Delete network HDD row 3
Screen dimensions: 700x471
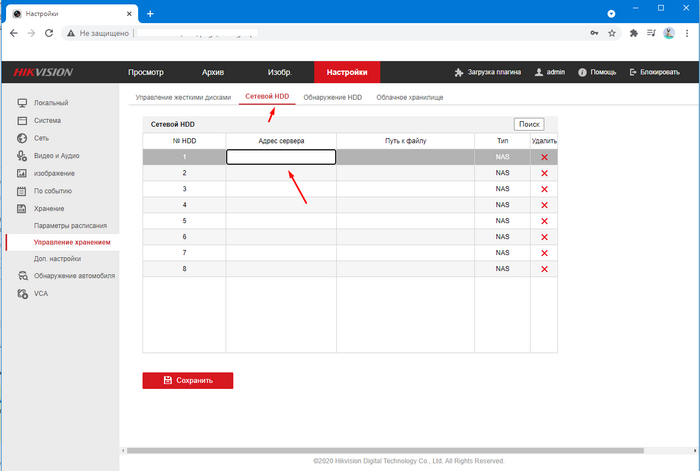544,189
